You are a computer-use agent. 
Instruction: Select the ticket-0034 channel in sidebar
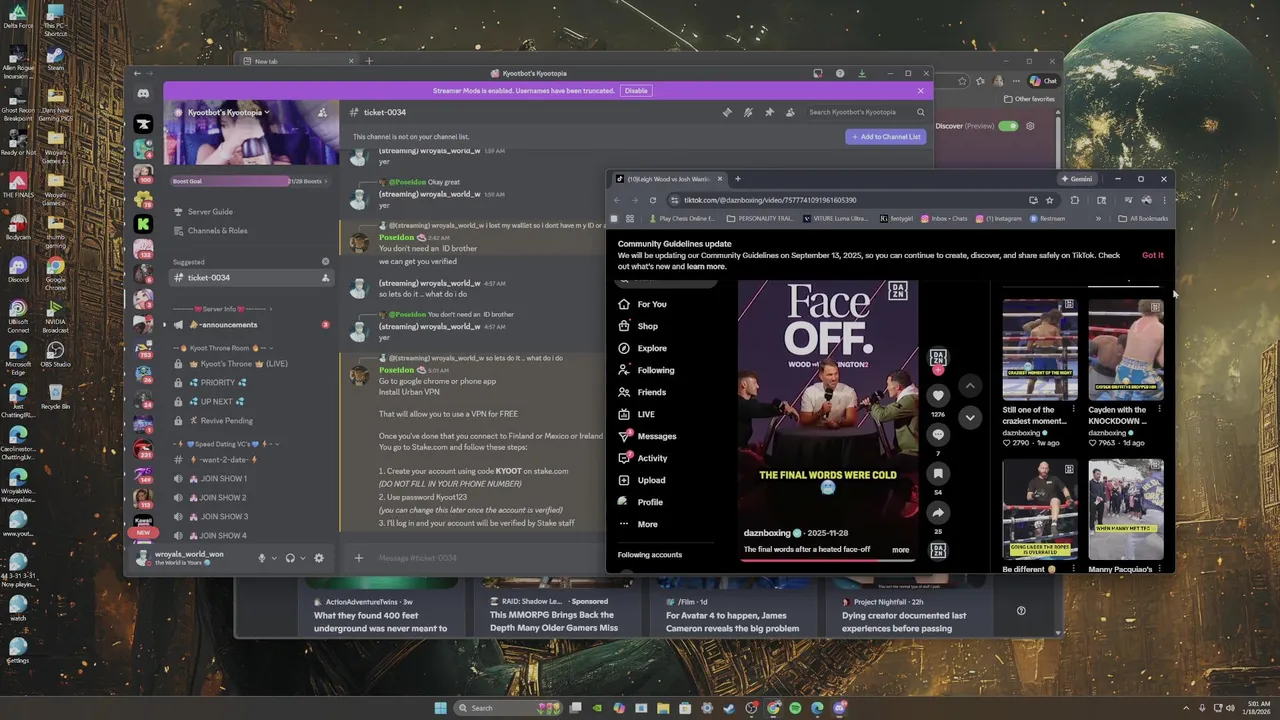(250, 277)
